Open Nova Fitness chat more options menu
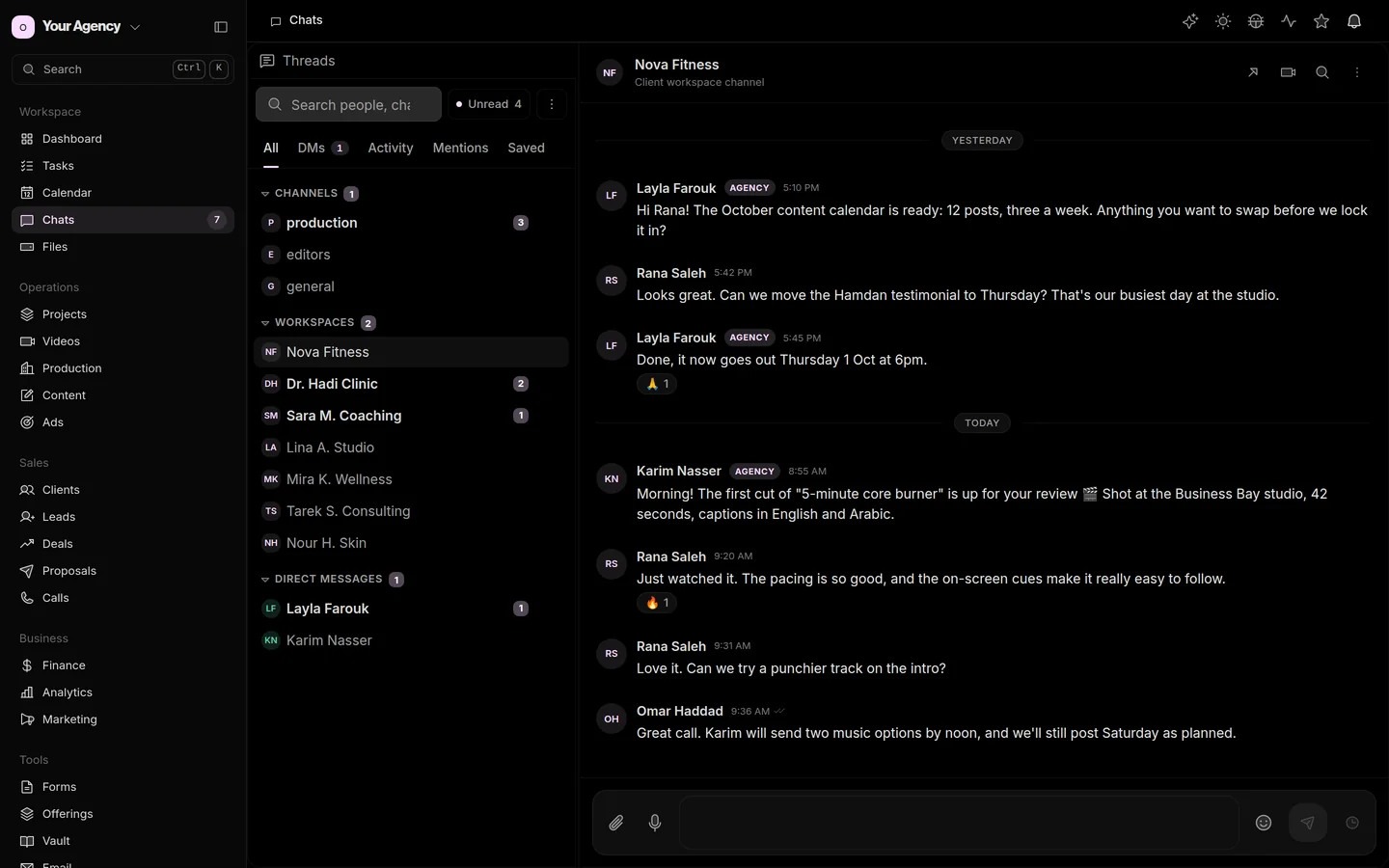This screenshot has width=1389, height=868. pos(1357,72)
